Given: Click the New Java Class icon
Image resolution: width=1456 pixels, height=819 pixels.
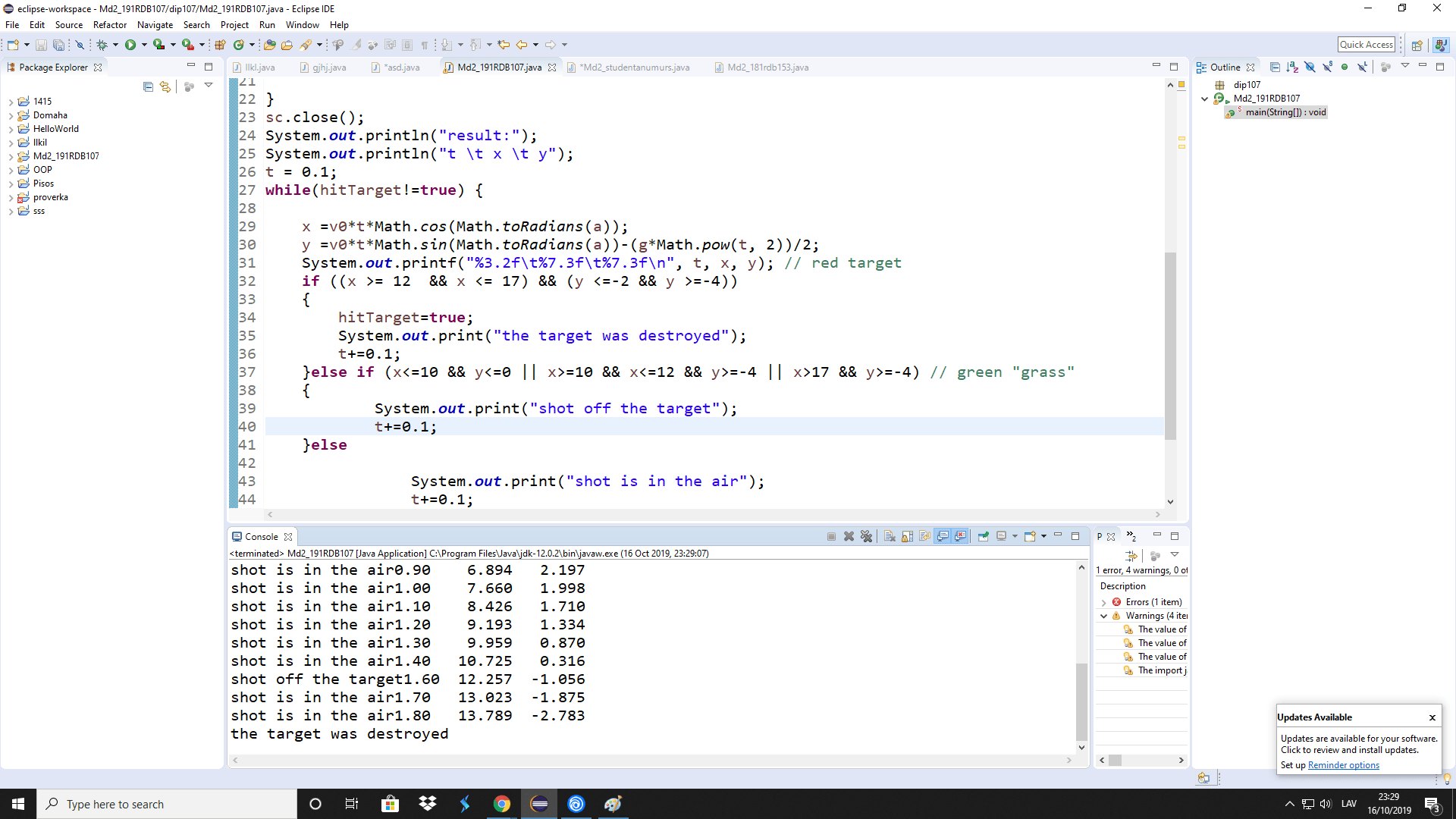Looking at the screenshot, I should 238,45.
